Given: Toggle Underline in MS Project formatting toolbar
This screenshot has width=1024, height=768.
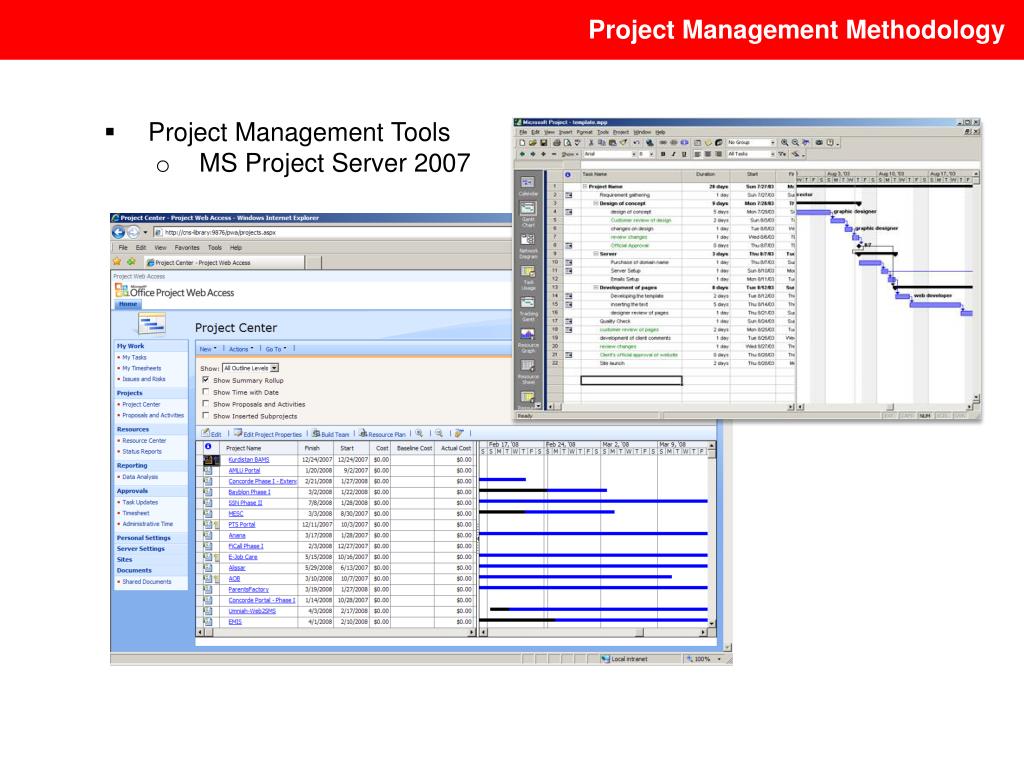Looking at the screenshot, I should [x=684, y=154].
